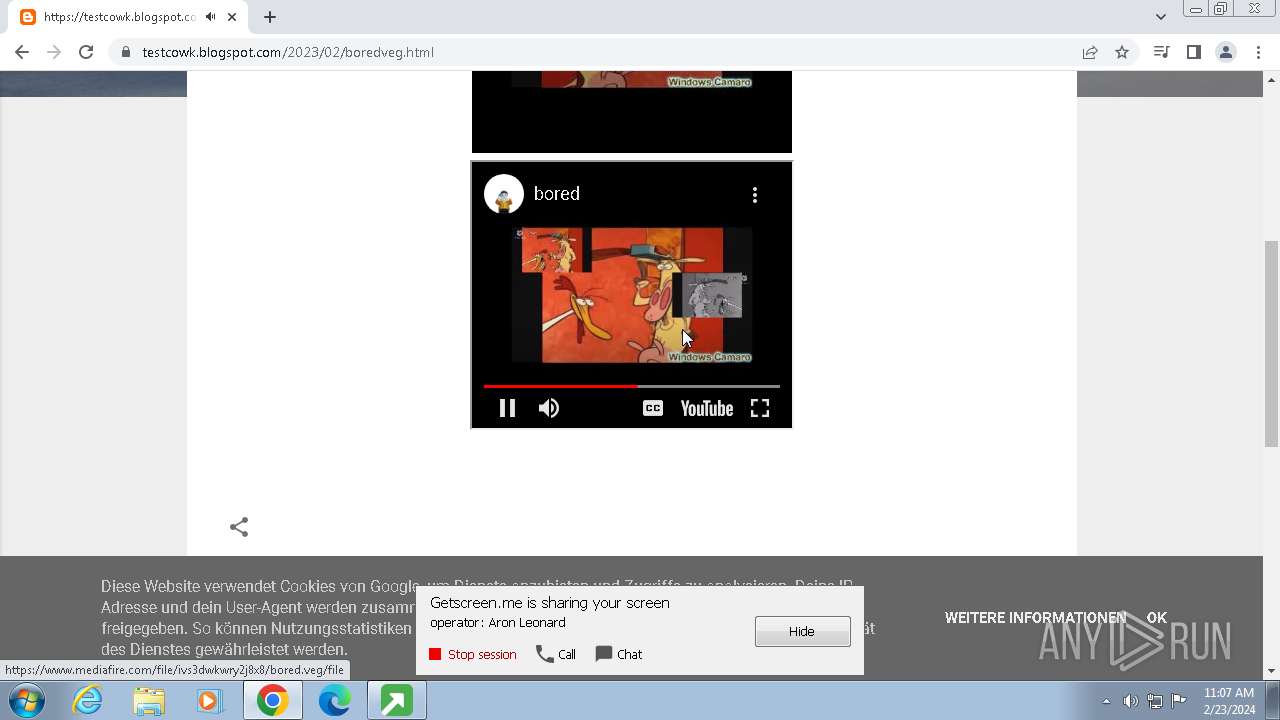Seek on the red video progress bar
Viewport: 1280px width, 720px height.
point(631,385)
